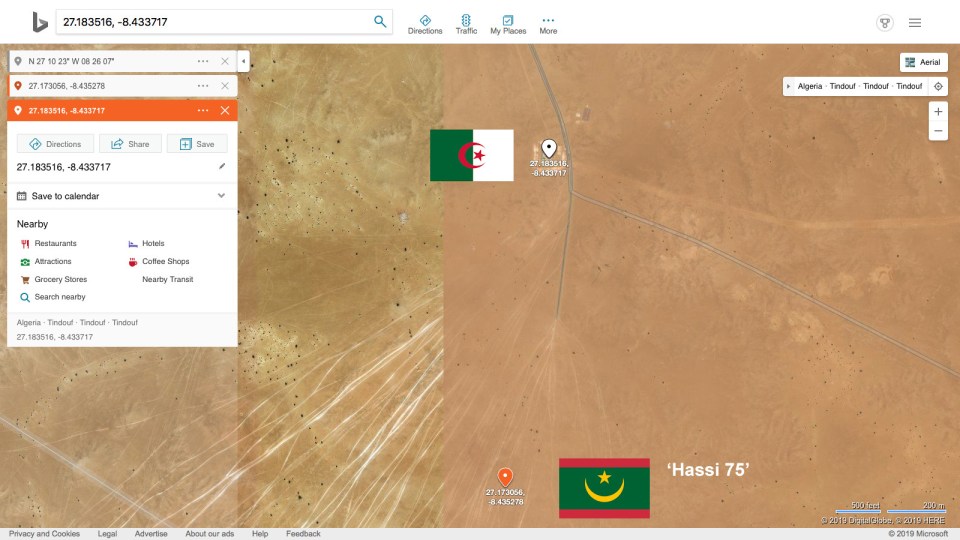Edit the location name pencil icon
The height and width of the screenshot is (540, 960).
coord(222,167)
